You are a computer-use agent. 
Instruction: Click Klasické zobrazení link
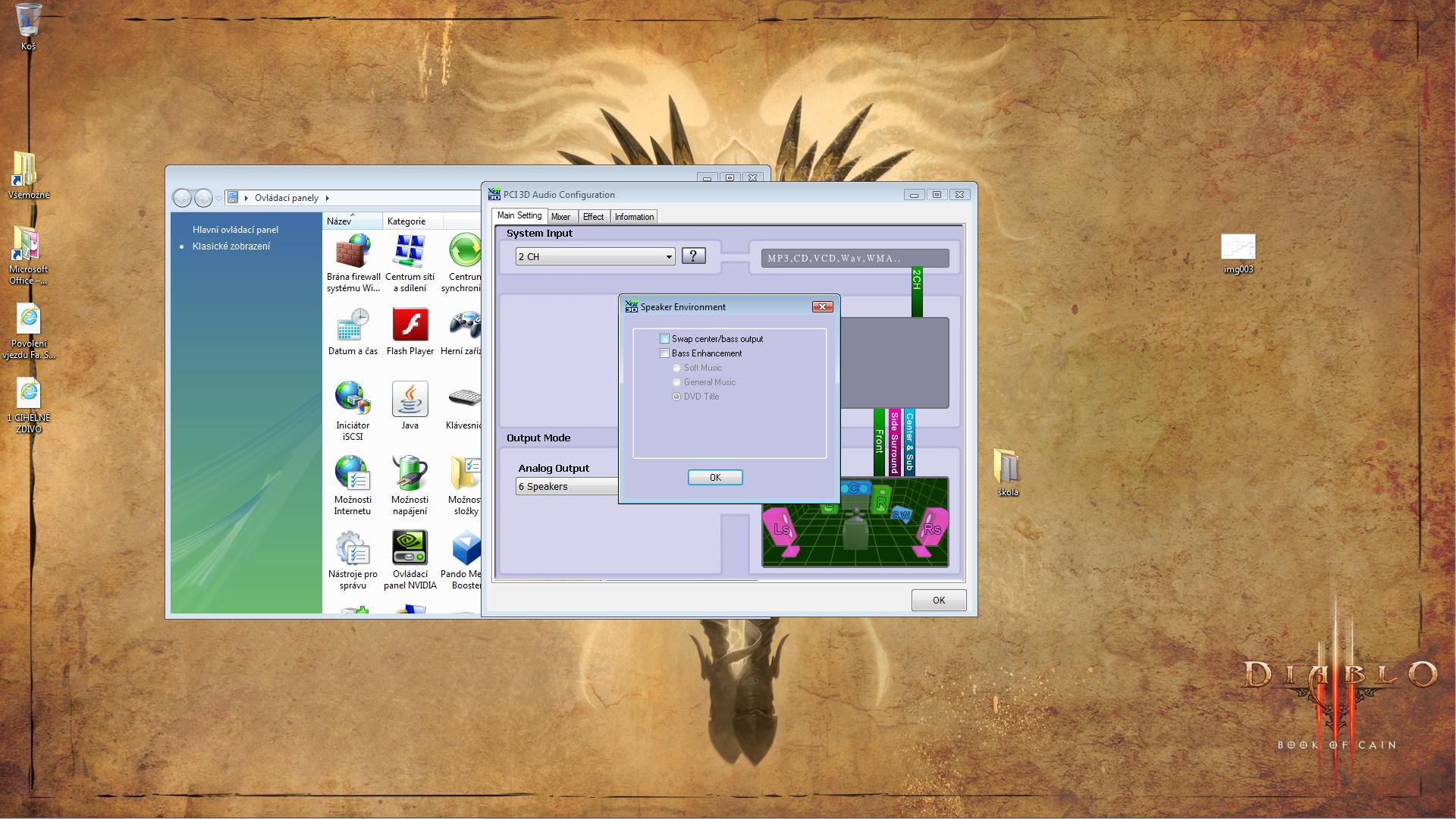point(231,246)
